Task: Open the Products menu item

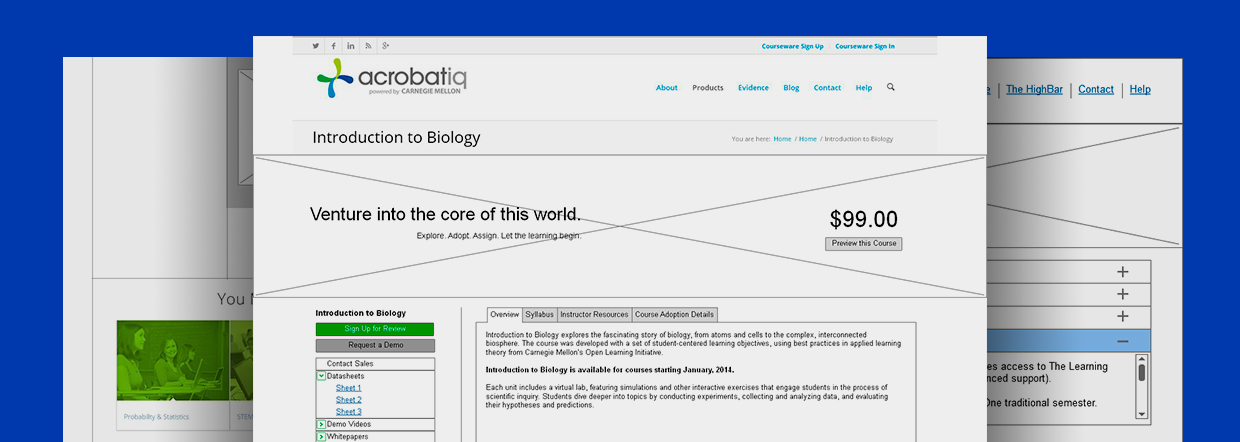Action: pos(708,88)
